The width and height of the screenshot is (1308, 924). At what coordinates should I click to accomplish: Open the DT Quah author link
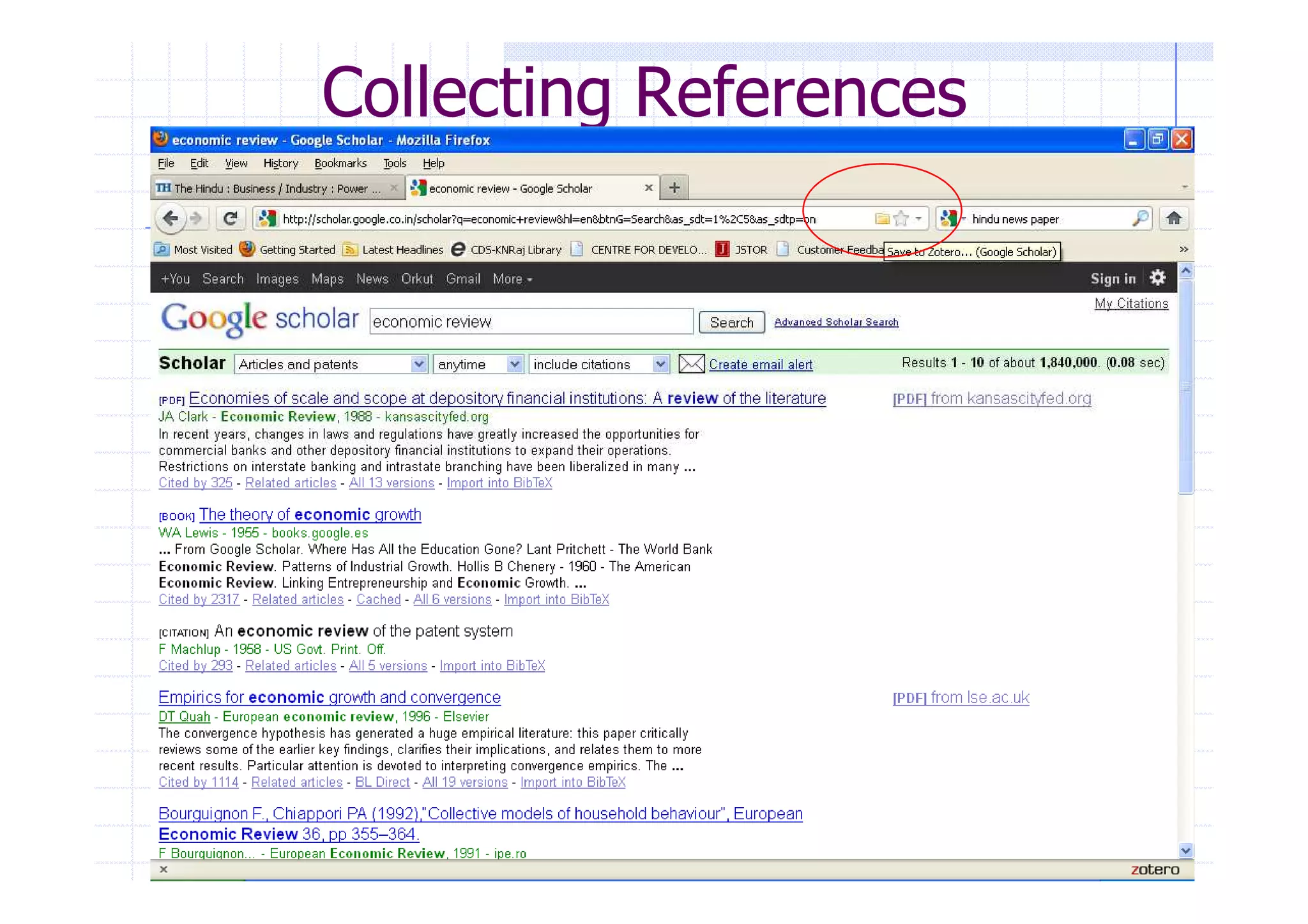184,716
